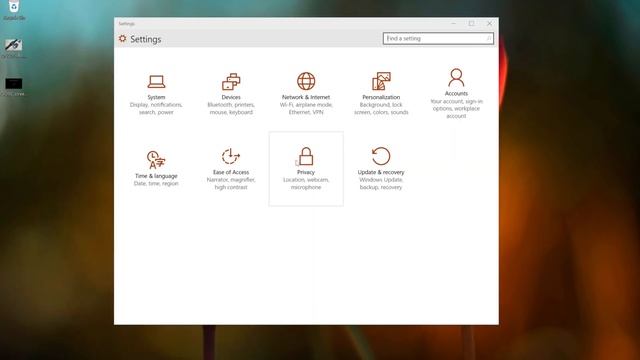
Task: Click the System label text
Action: [x=156, y=97]
